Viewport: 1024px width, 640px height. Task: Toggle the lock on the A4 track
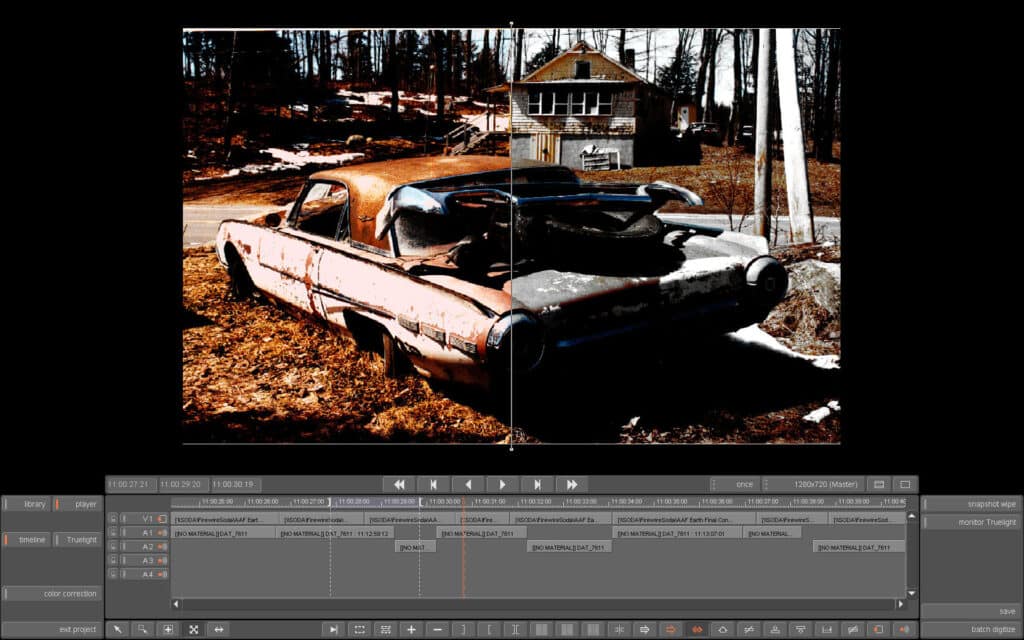[113, 574]
